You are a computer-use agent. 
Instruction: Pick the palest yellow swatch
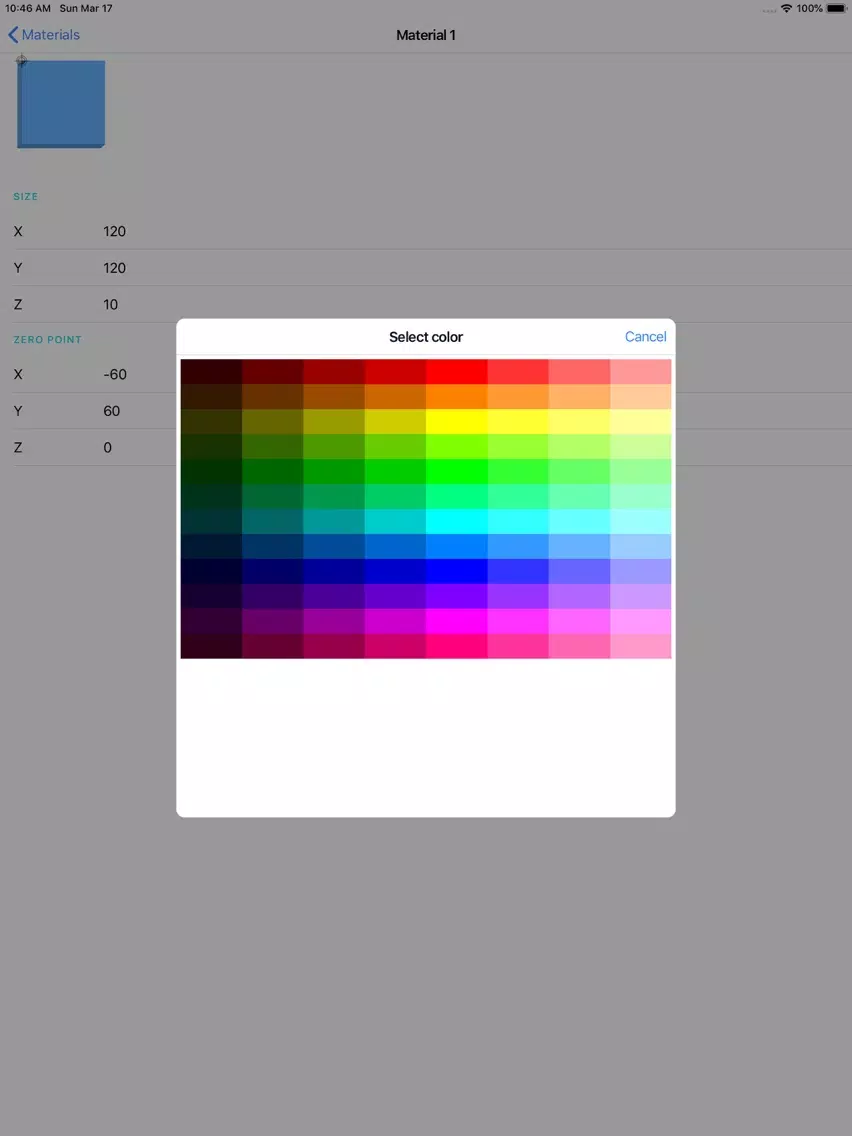pos(640,422)
